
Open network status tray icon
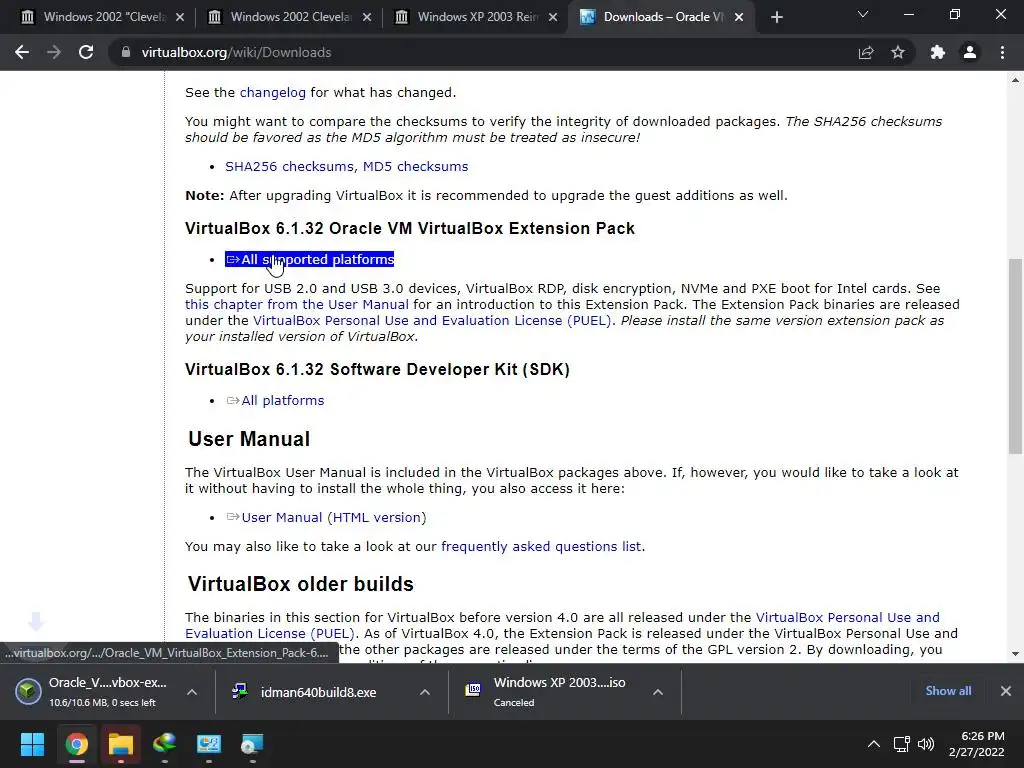[x=902, y=744]
